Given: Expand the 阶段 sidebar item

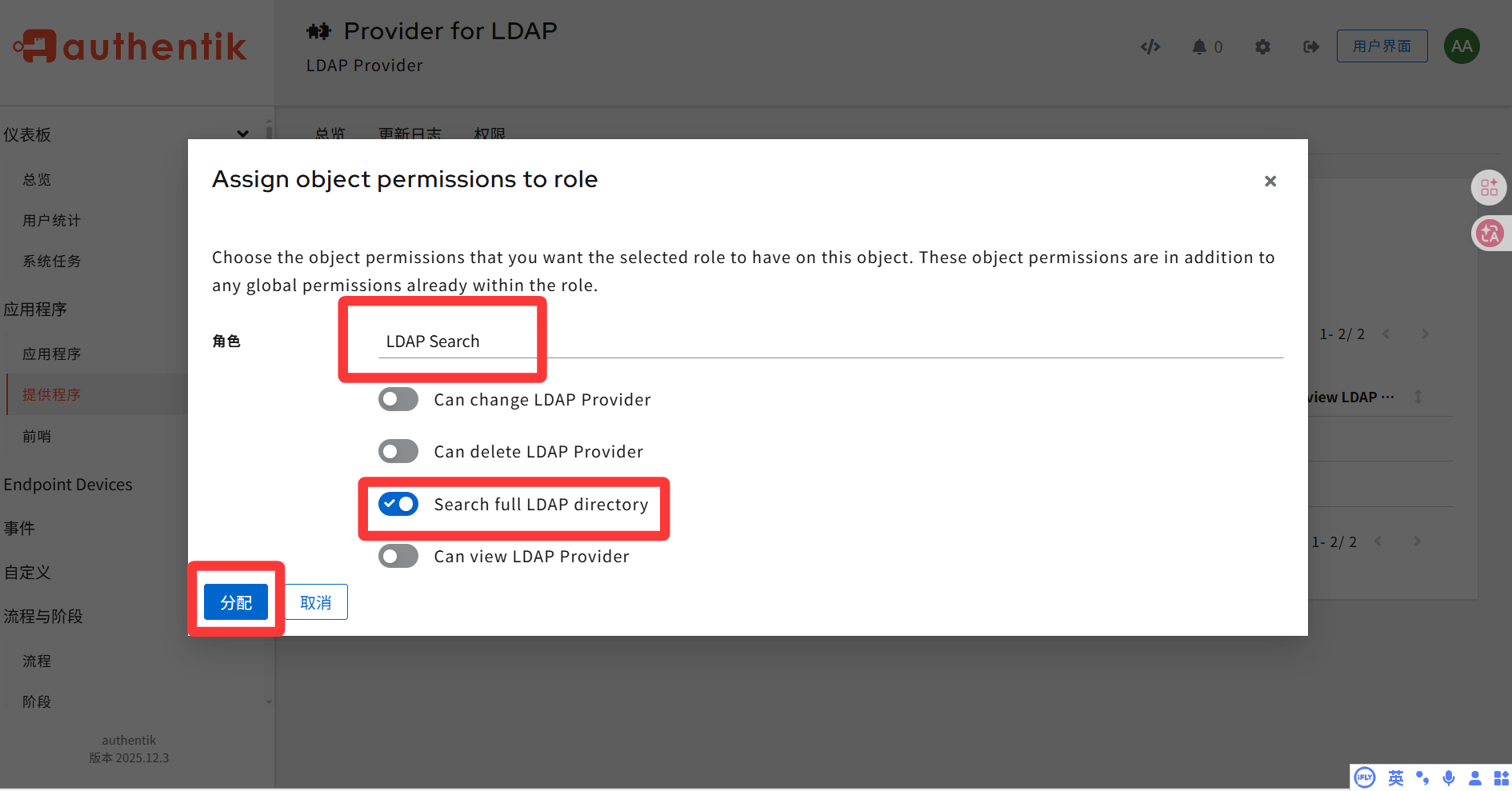Looking at the screenshot, I should point(36,701).
